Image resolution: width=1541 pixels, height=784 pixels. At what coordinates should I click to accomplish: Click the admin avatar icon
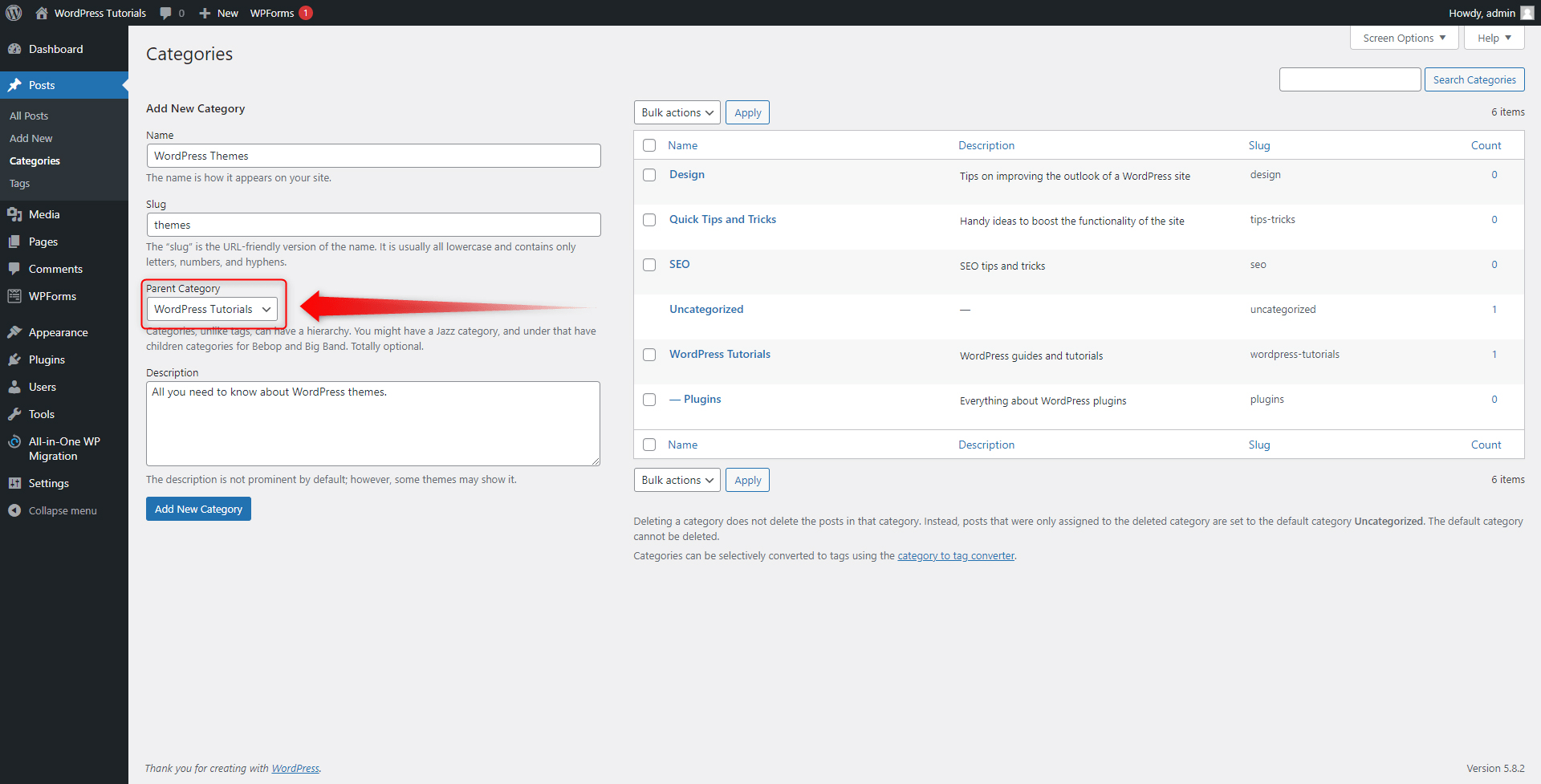click(1527, 13)
